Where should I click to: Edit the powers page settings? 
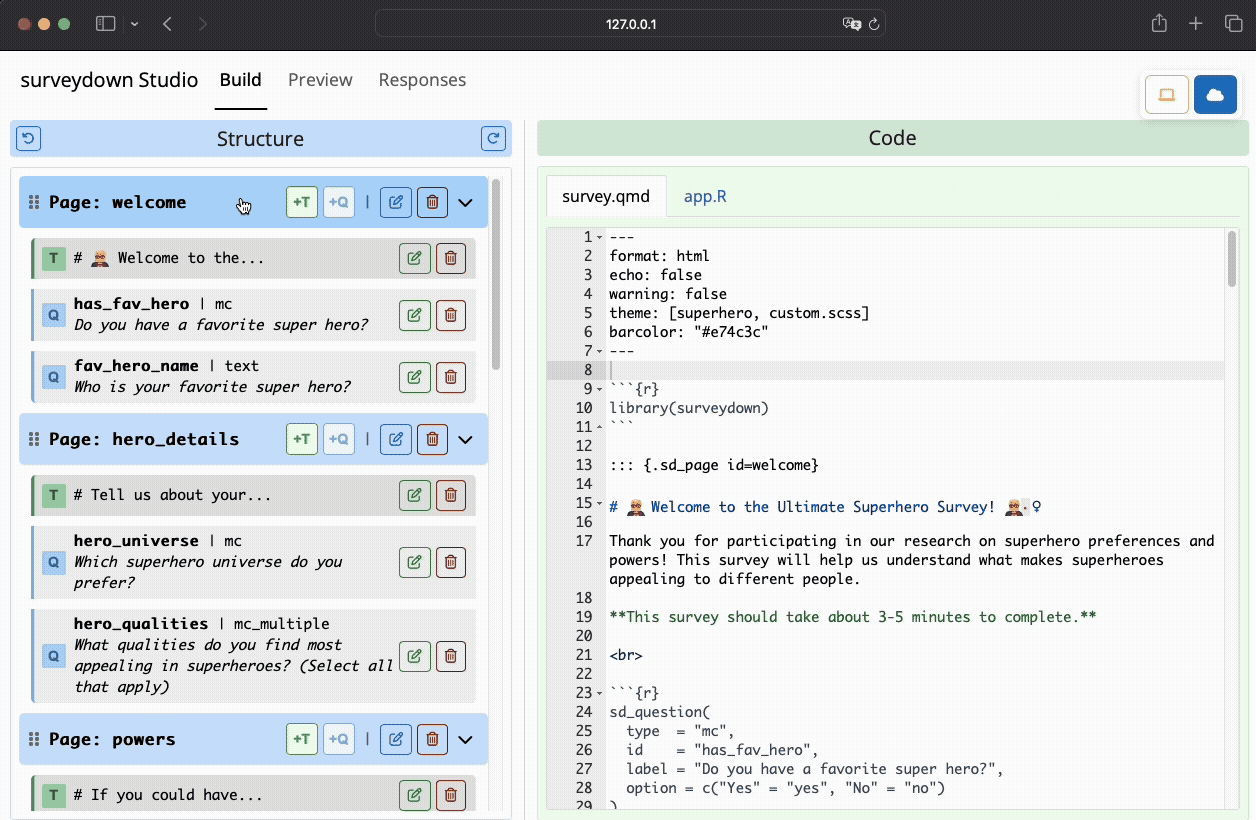click(x=396, y=739)
